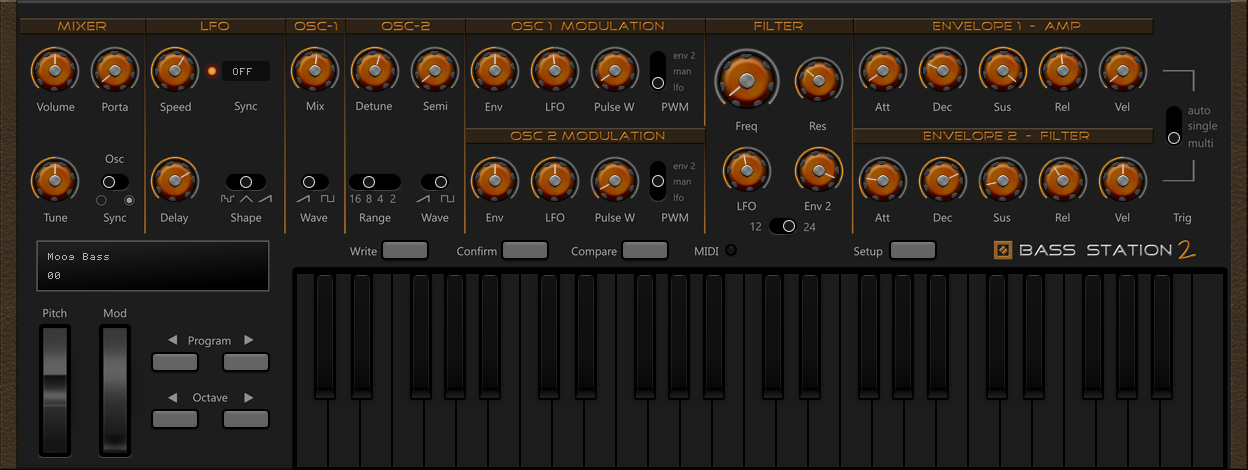Toggle the Trig auto/single/multi switch
The image size is (1248, 470).
pos(1174,126)
